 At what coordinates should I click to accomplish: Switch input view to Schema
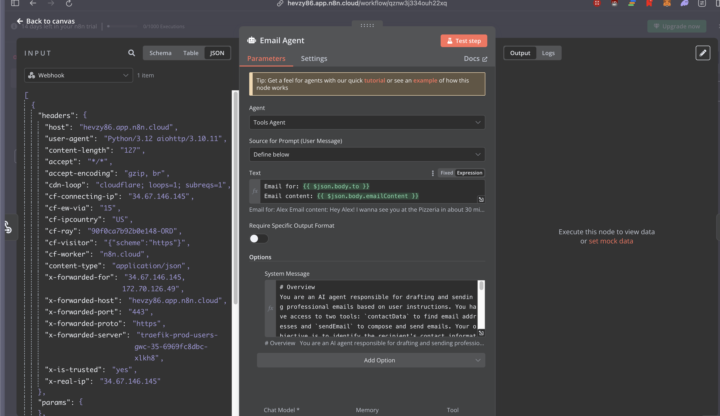click(160, 53)
